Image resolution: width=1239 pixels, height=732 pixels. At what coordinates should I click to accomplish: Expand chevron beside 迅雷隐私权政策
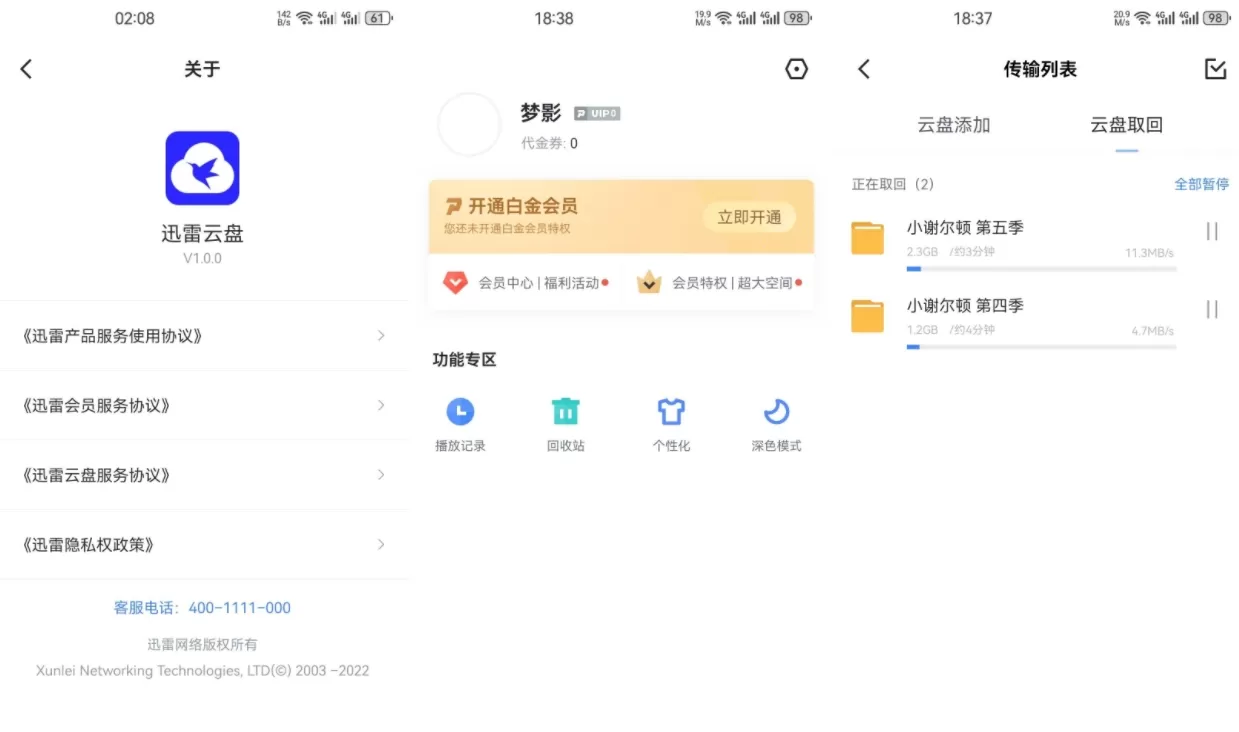click(381, 545)
